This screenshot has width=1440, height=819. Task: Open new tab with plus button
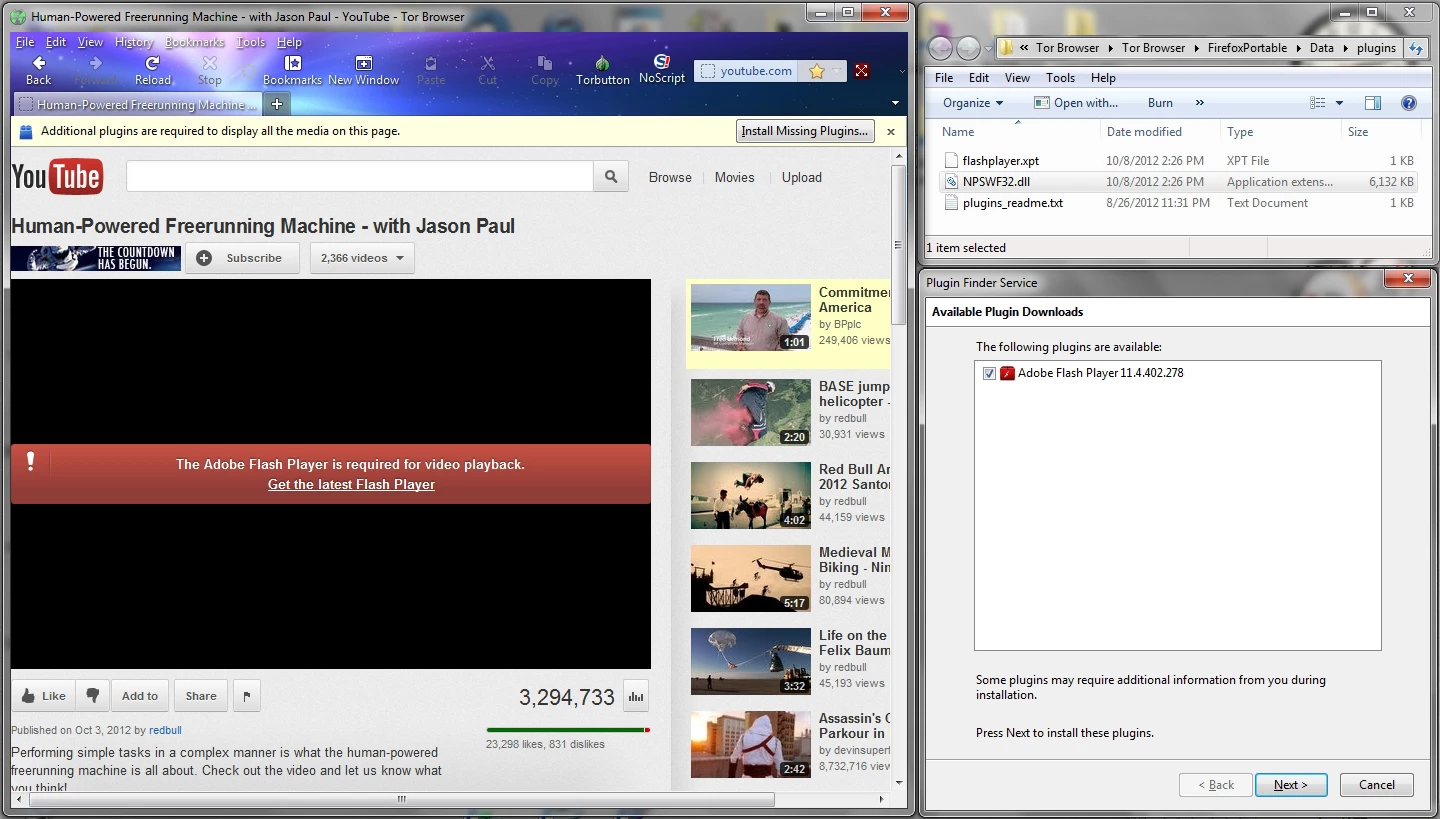[277, 104]
